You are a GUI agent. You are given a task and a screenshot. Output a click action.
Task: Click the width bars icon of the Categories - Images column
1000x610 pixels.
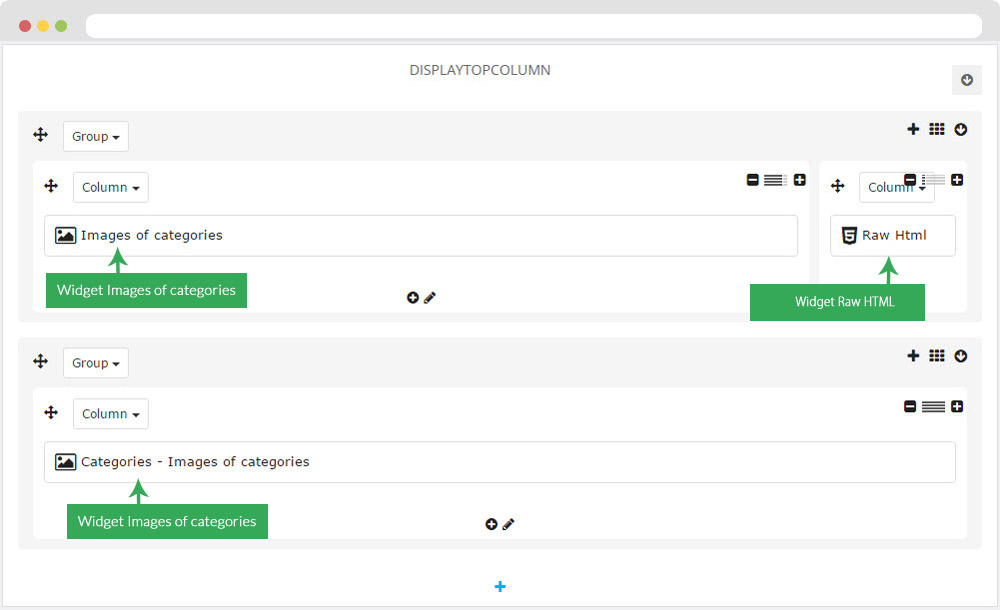point(934,407)
